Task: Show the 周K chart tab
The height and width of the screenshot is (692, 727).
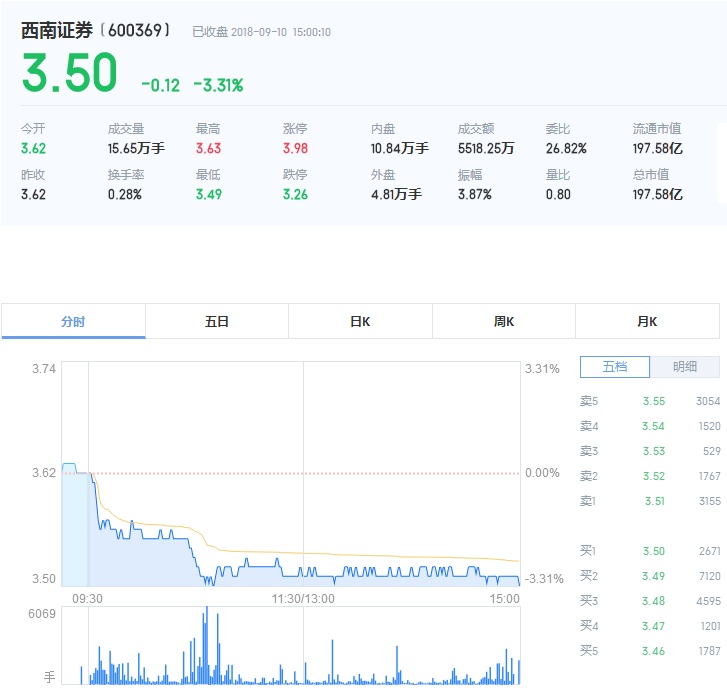Action: [504, 321]
